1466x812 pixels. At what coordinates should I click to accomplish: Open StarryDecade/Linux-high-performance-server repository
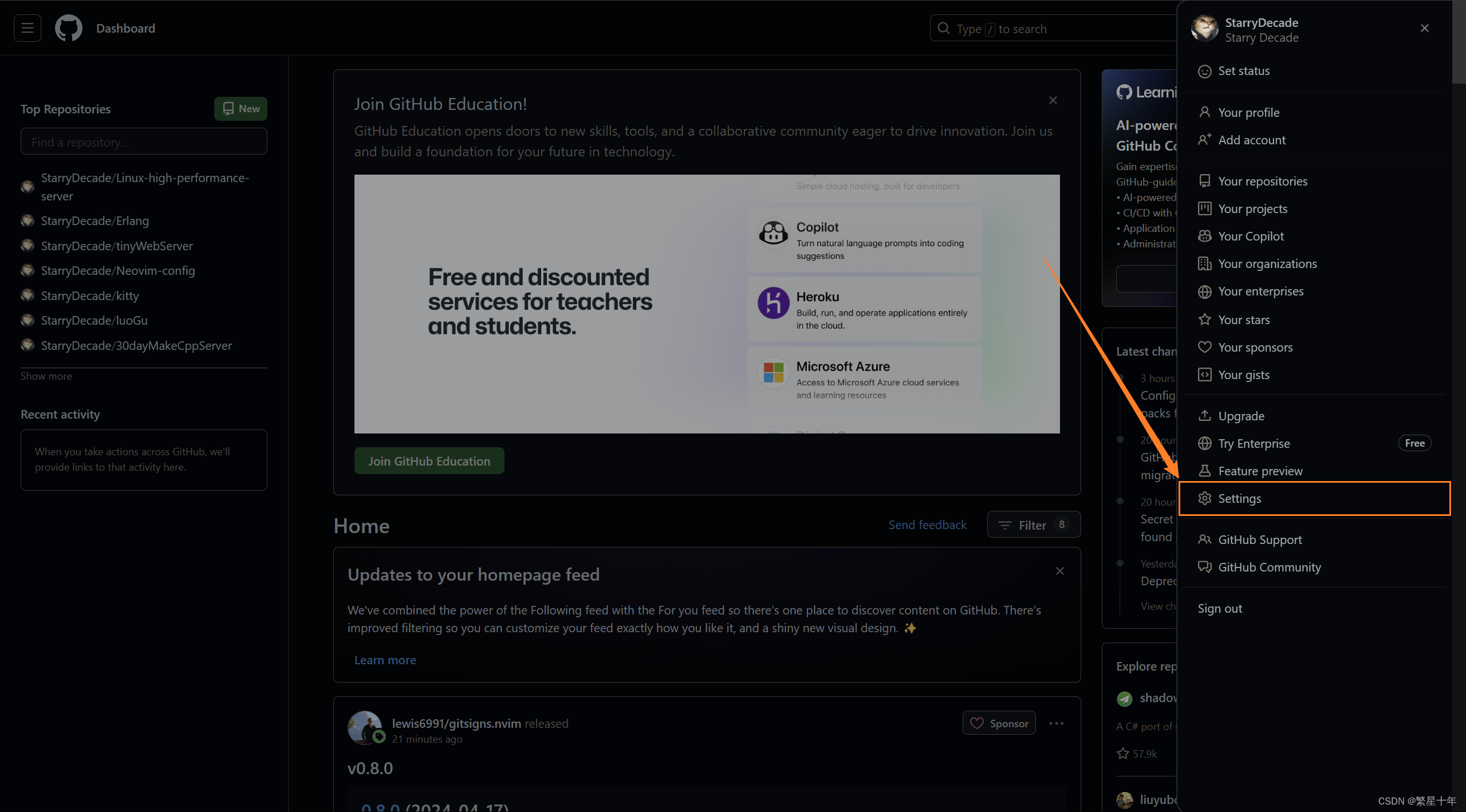click(x=145, y=187)
